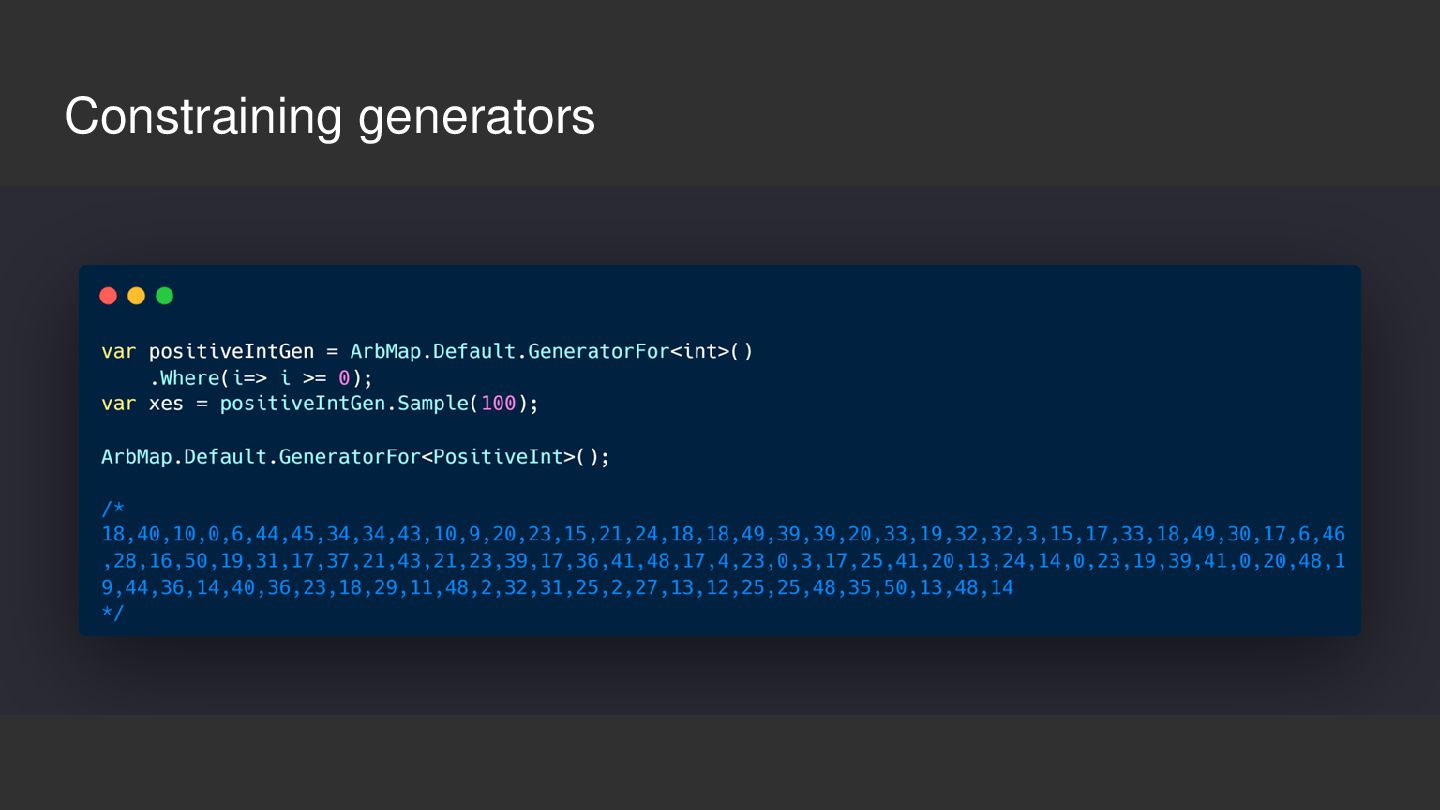Click 'ArbMap.Default' on the standalone line
1440x810 pixels.
click(184, 457)
